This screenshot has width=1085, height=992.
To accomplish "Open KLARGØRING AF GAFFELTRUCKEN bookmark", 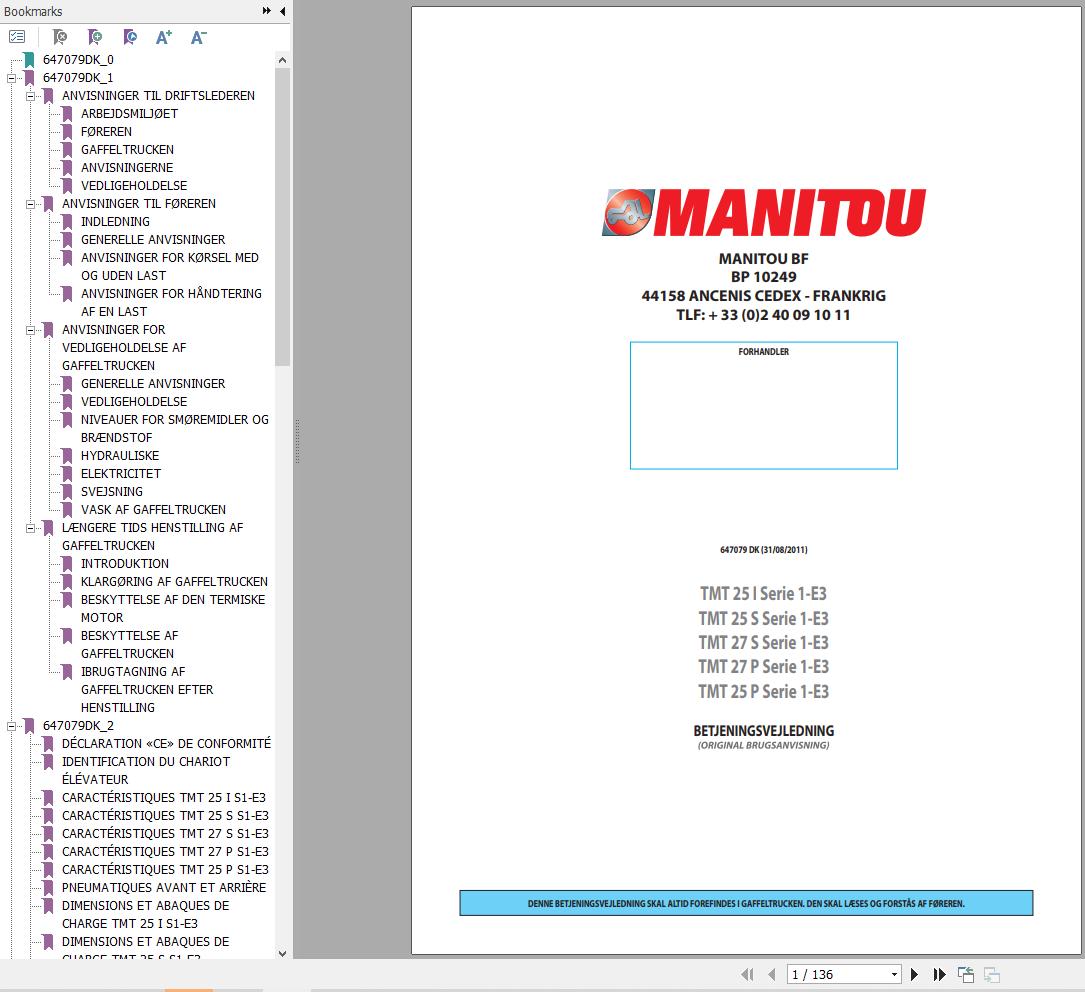I will (174, 581).
